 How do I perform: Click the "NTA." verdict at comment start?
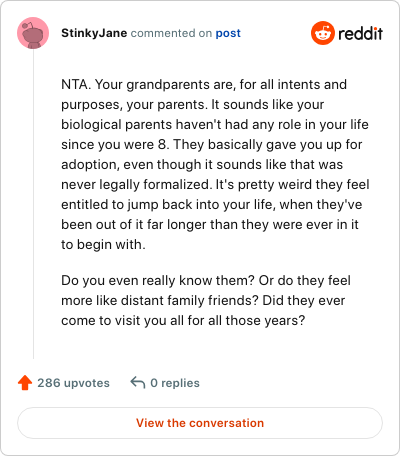[x=76, y=84]
